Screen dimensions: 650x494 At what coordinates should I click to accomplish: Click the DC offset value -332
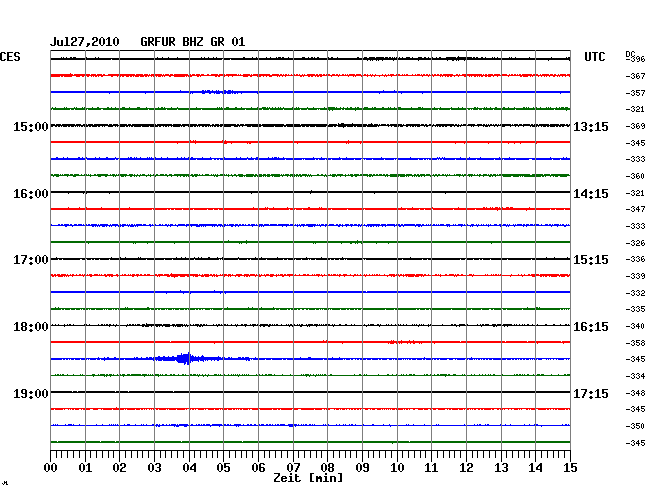click(635, 293)
